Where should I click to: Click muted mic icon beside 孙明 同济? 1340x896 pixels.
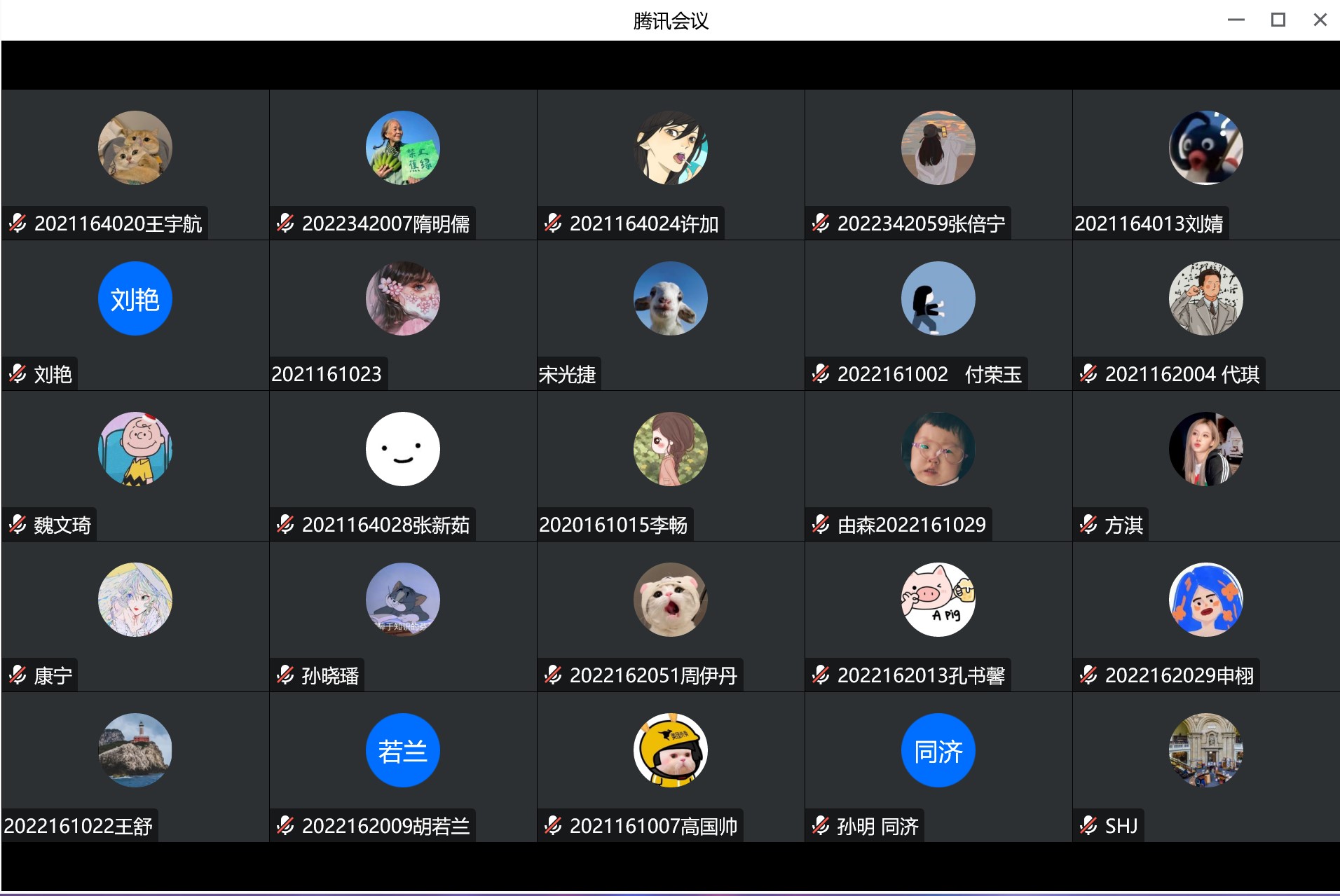coord(821,826)
